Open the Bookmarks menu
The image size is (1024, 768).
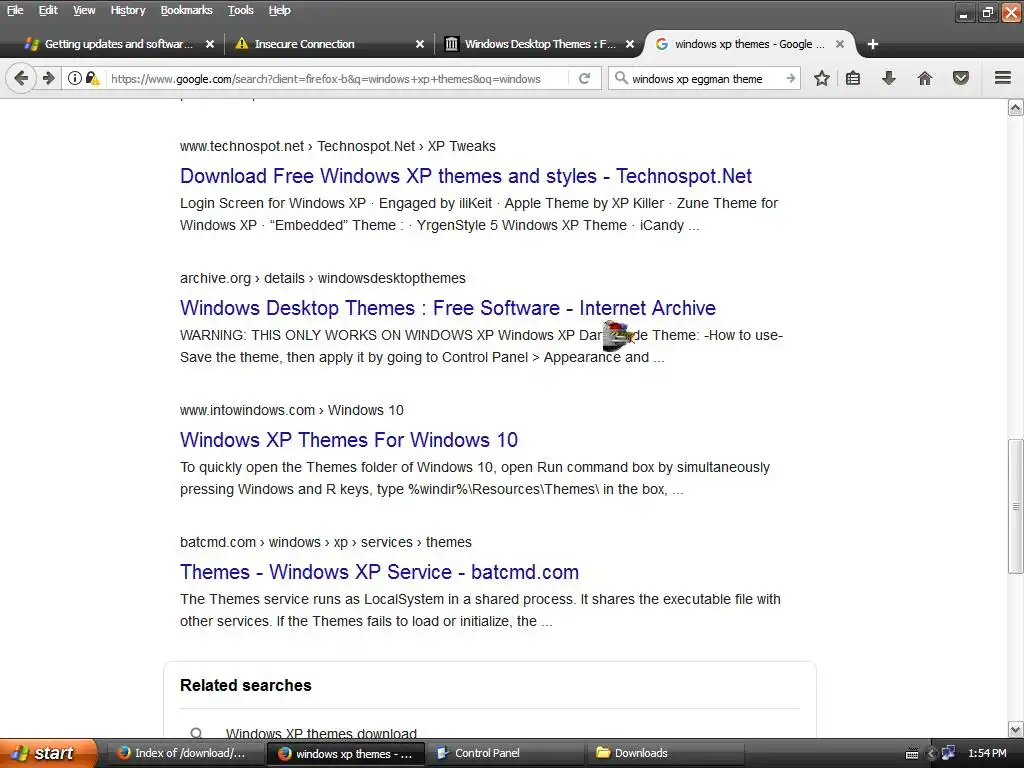[186, 10]
